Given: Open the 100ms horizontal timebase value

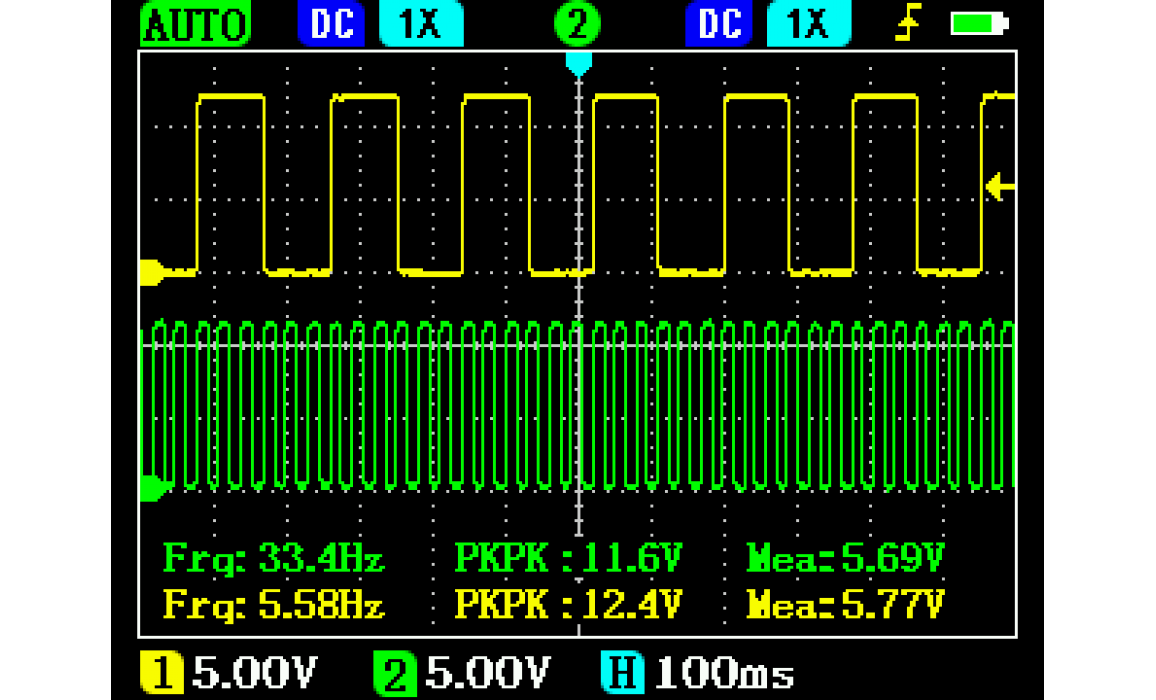Looking at the screenshot, I should (724, 674).
